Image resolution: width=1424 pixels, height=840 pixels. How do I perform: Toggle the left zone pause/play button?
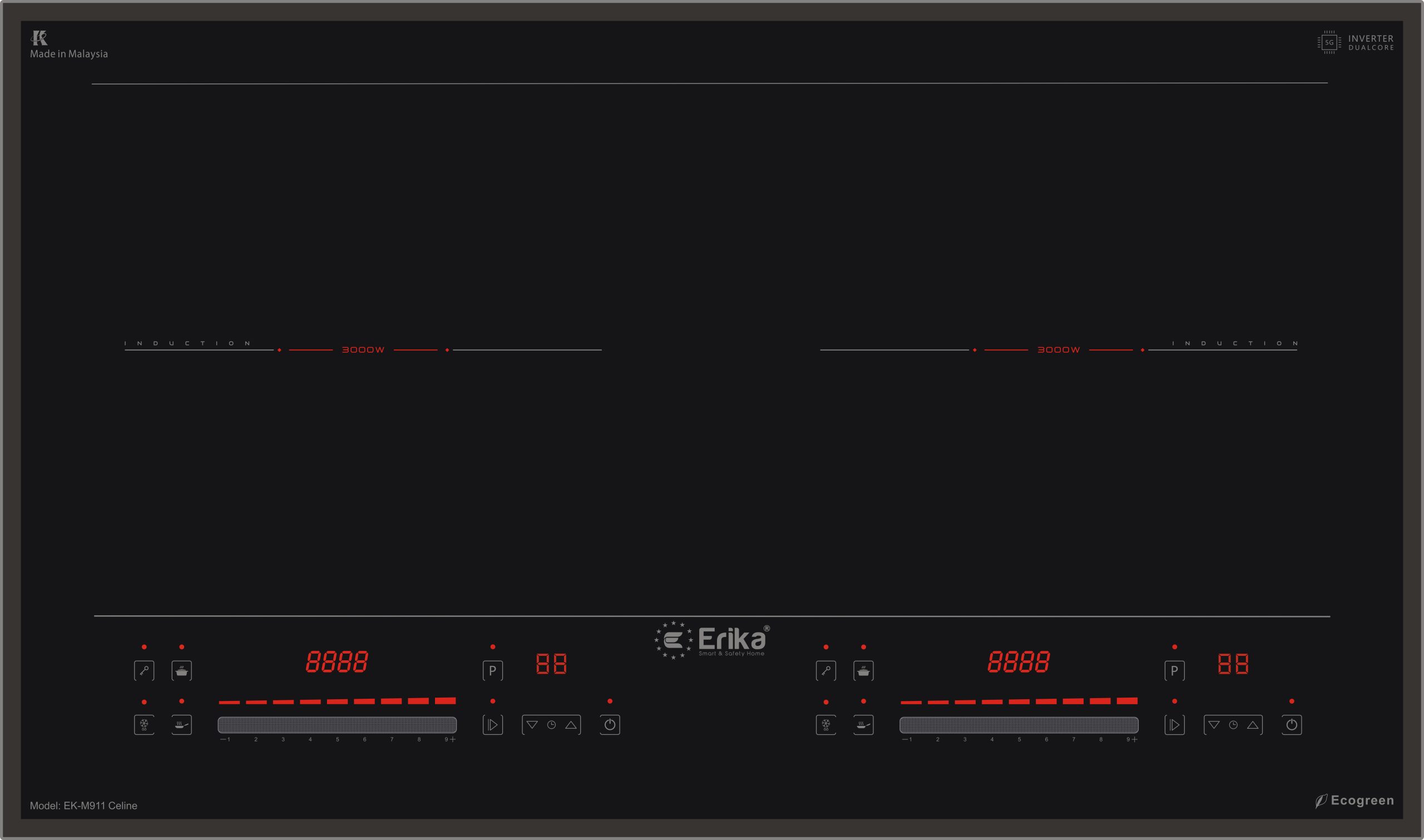coord(492,725)
